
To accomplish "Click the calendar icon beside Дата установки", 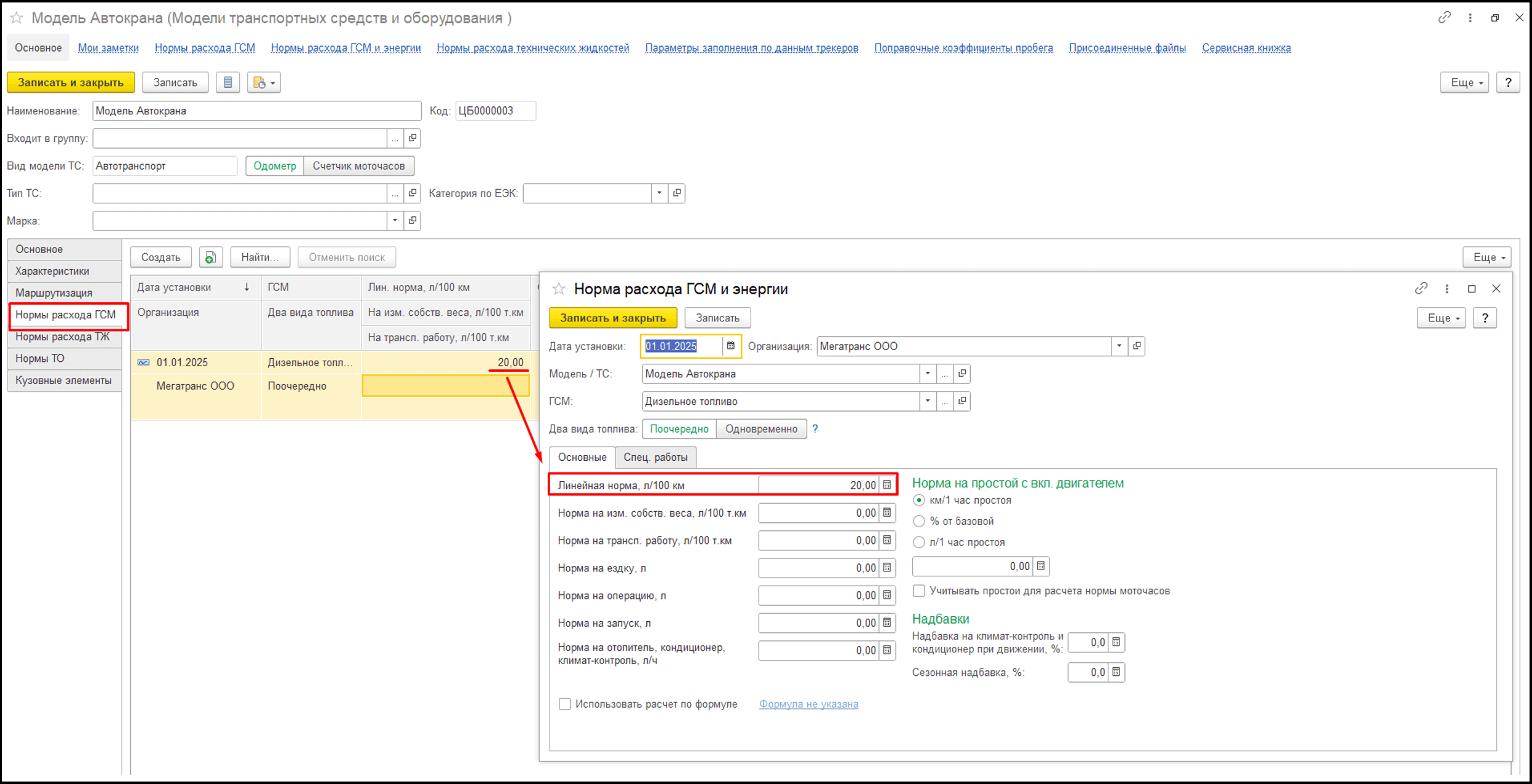I will click(730, 346).
